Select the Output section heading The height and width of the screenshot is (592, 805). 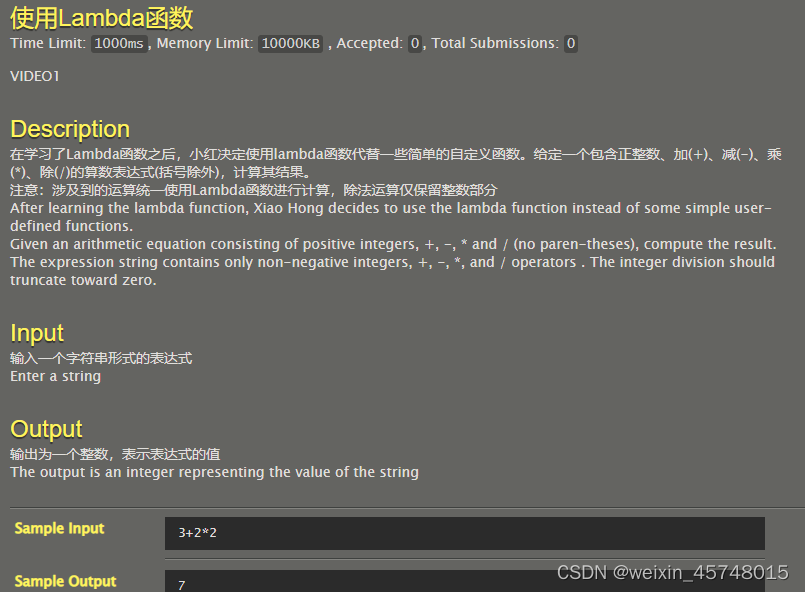46,428
